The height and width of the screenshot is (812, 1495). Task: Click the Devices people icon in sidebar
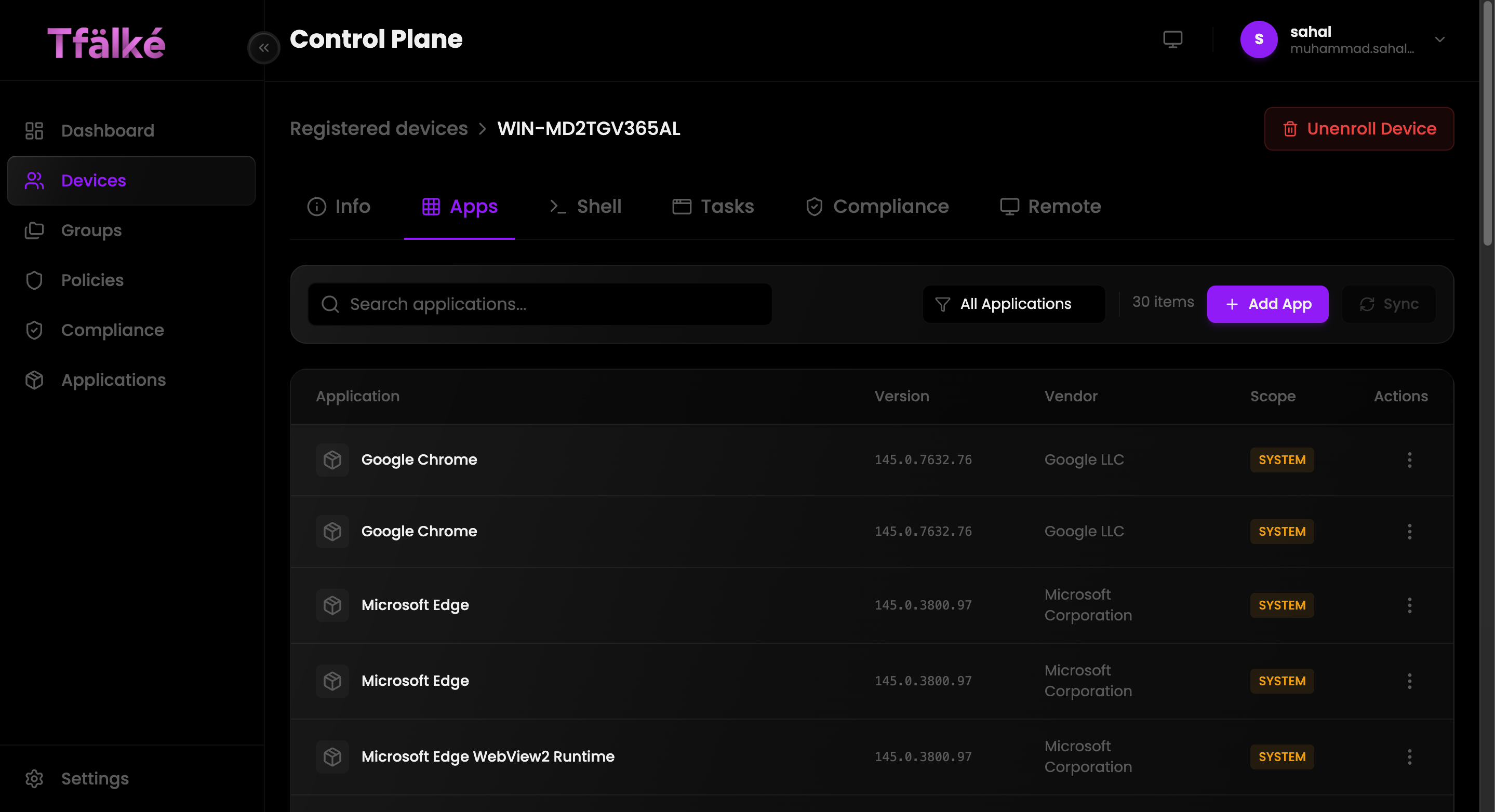pos(34,180)
